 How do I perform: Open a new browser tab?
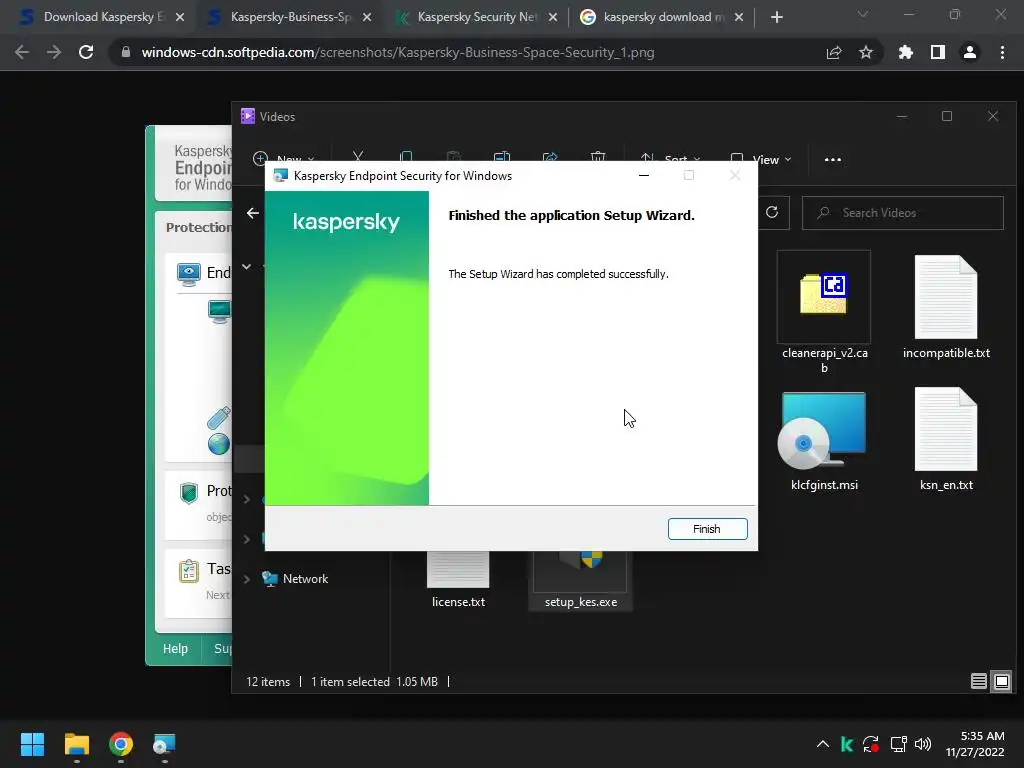(x=776, y=18)
